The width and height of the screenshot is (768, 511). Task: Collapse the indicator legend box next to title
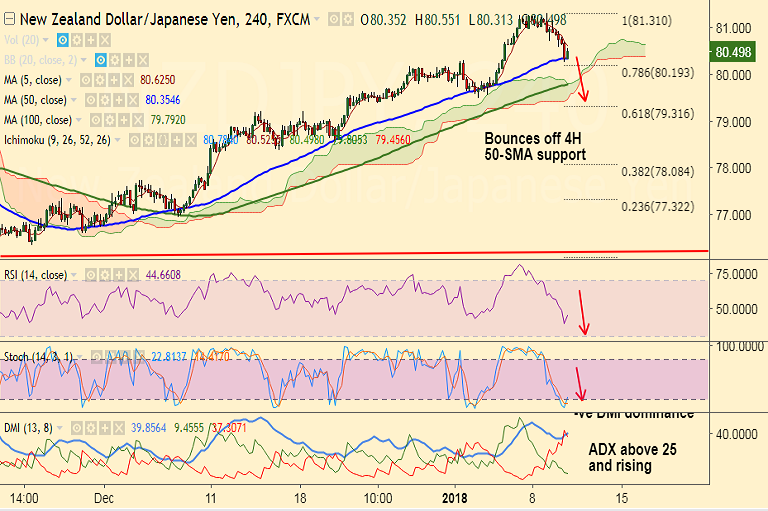(9, 19)
